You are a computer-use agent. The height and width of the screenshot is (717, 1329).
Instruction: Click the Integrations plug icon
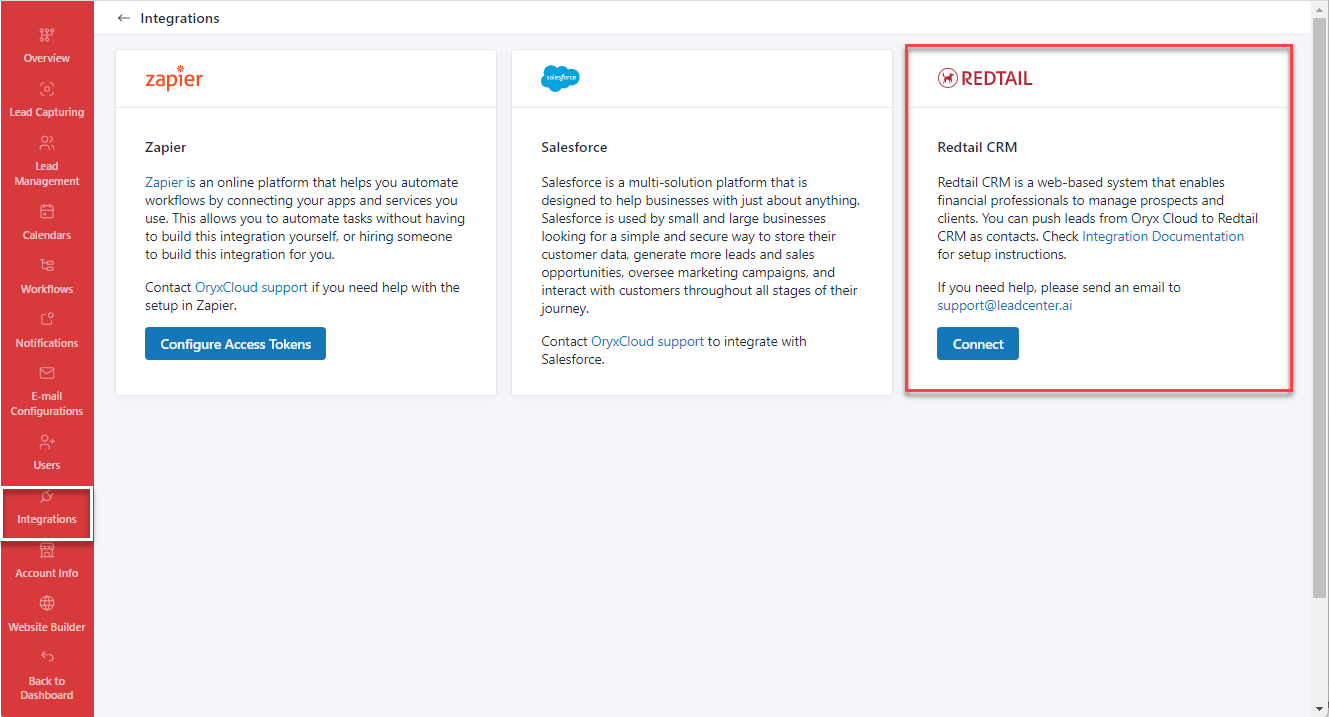coord(47,497)
